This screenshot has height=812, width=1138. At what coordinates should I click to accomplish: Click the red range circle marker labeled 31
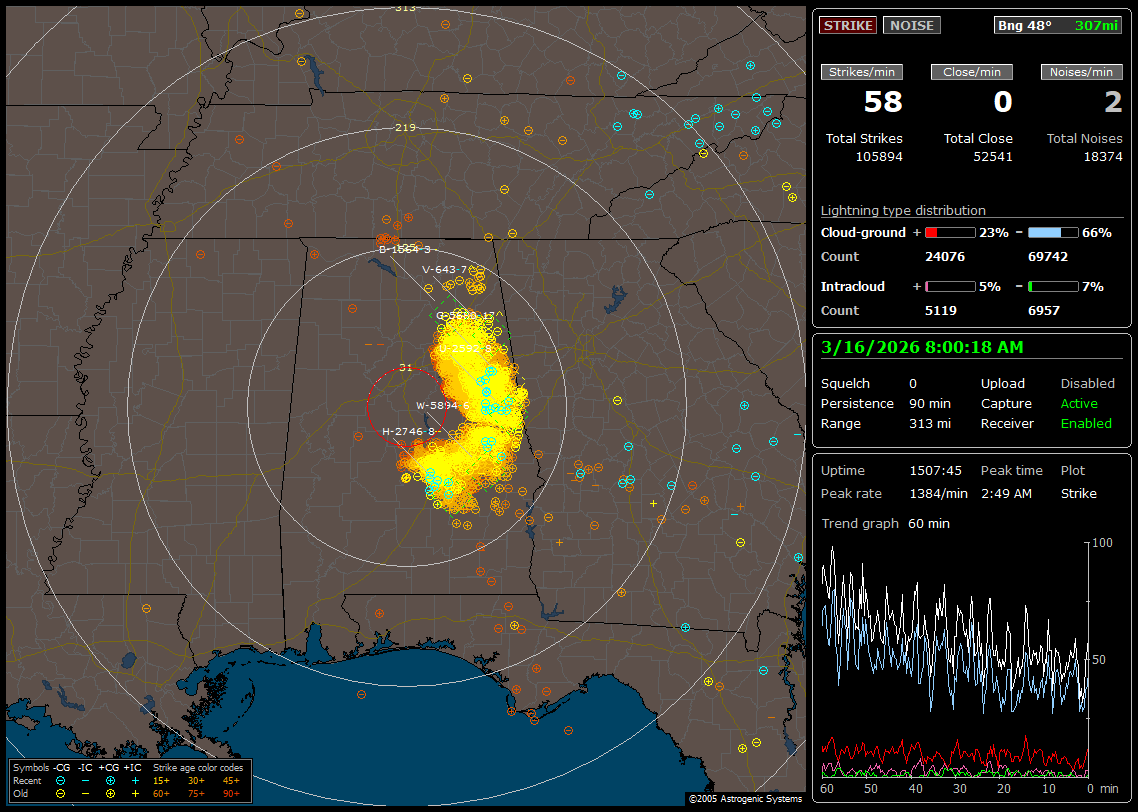[405, 367]
